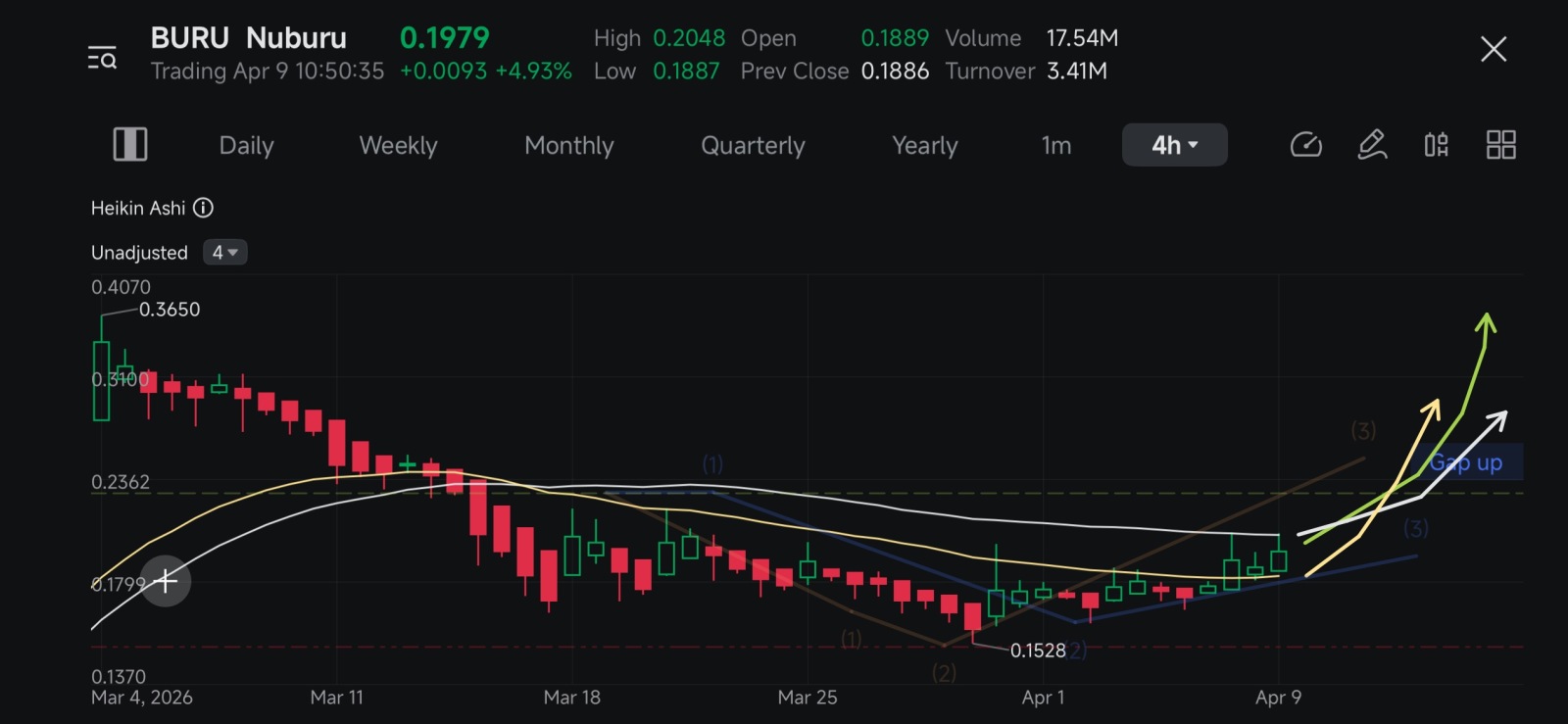Click the Apr 9 date axis label
The image size is (1568, 724).
(x=1278, y=698)
